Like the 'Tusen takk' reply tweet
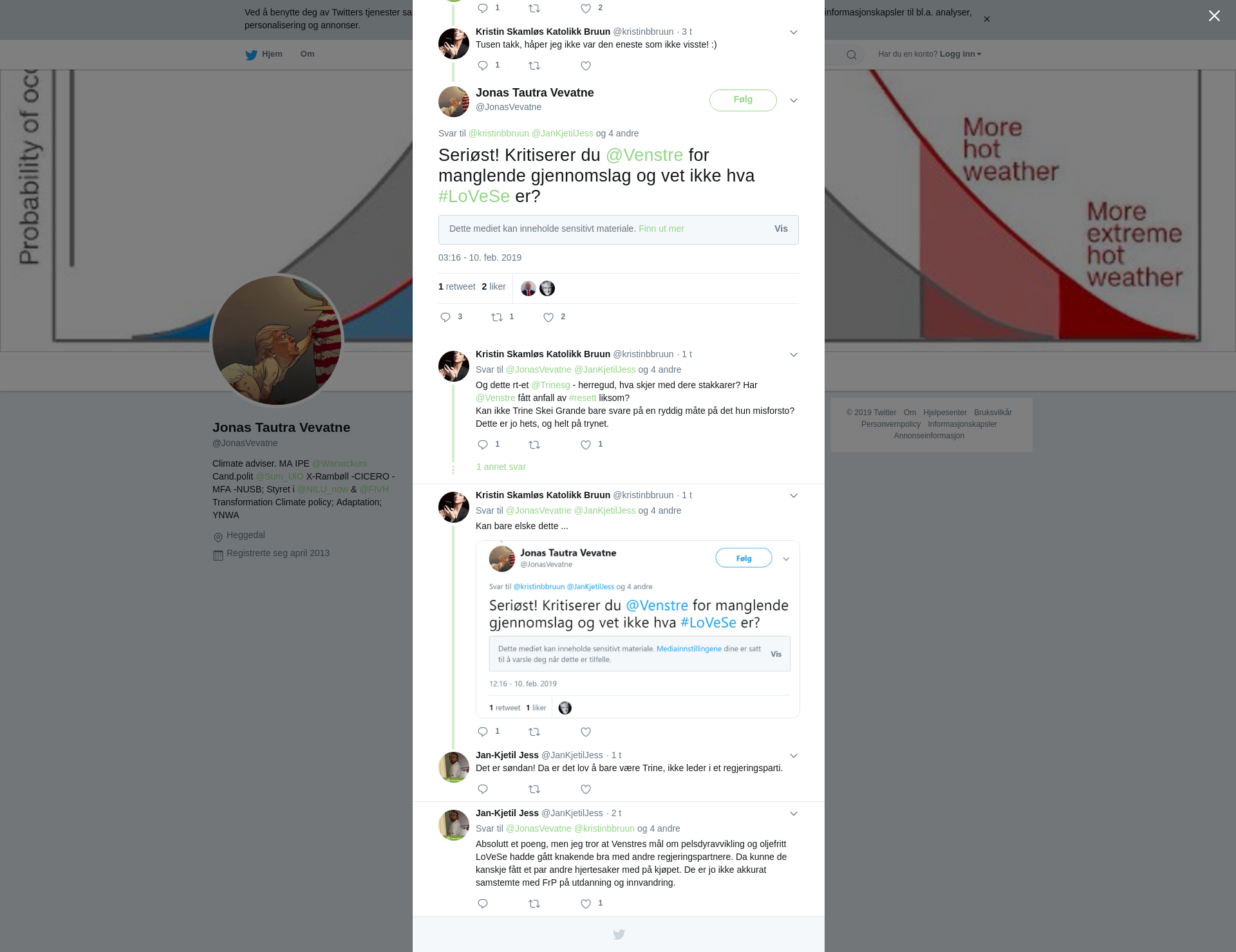Screen dimensions: 1236x952 tap(586, 66)
